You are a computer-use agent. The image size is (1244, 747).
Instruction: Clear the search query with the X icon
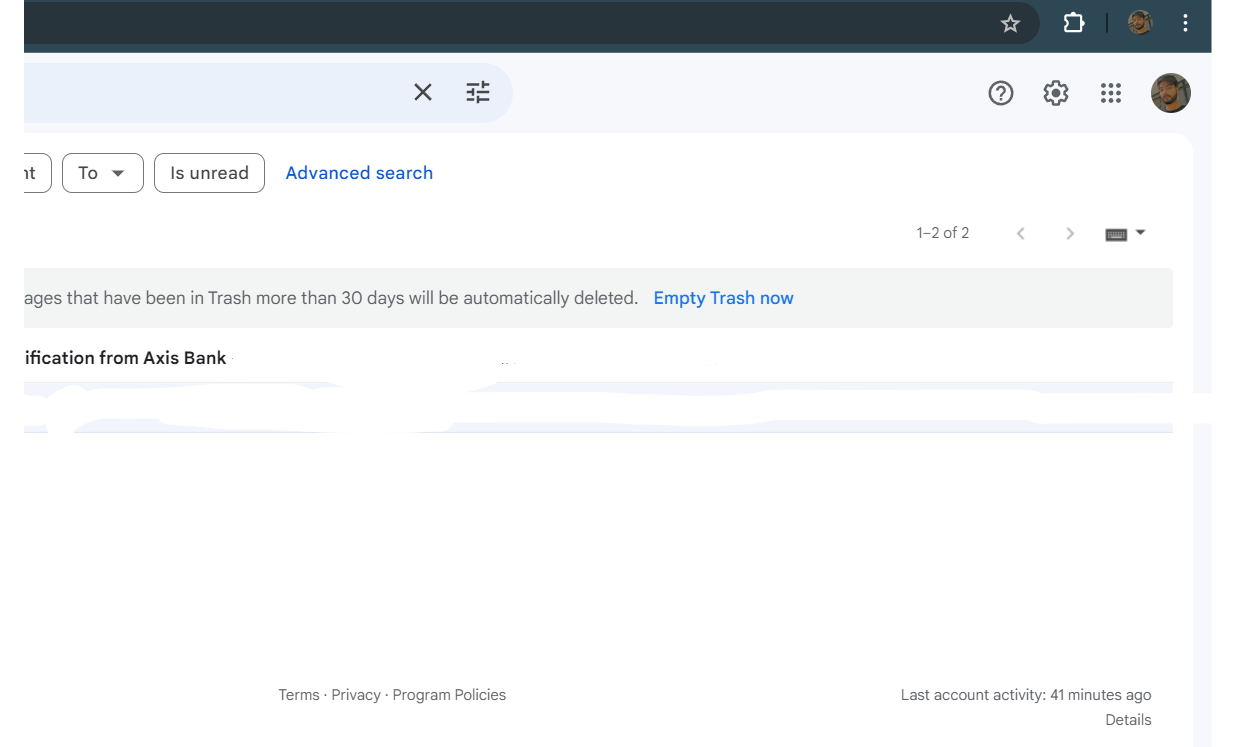[422, 92]
